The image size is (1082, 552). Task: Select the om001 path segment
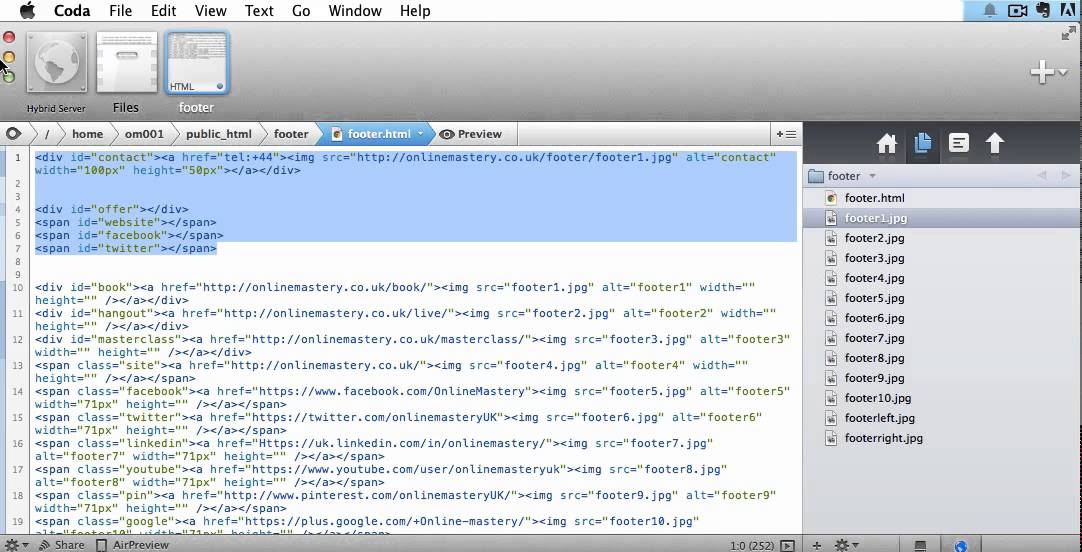click(144, 134)
